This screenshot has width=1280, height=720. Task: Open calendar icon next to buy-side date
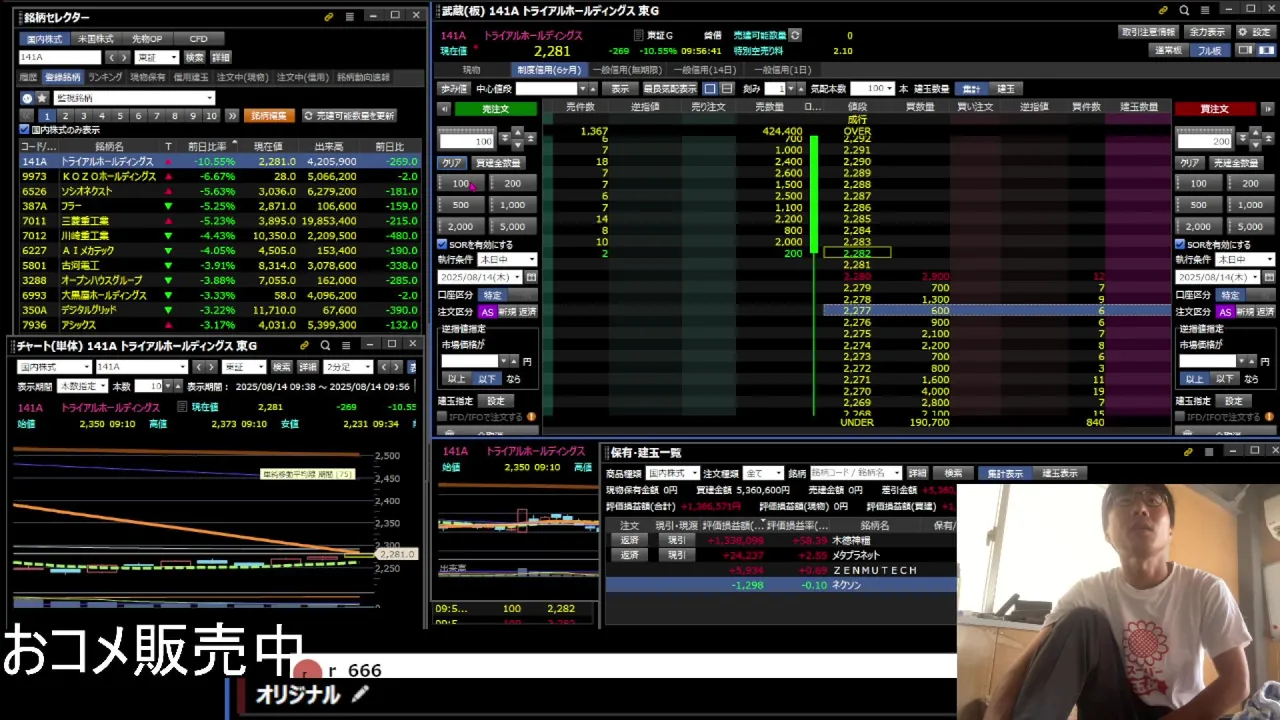pos(1270,277)
